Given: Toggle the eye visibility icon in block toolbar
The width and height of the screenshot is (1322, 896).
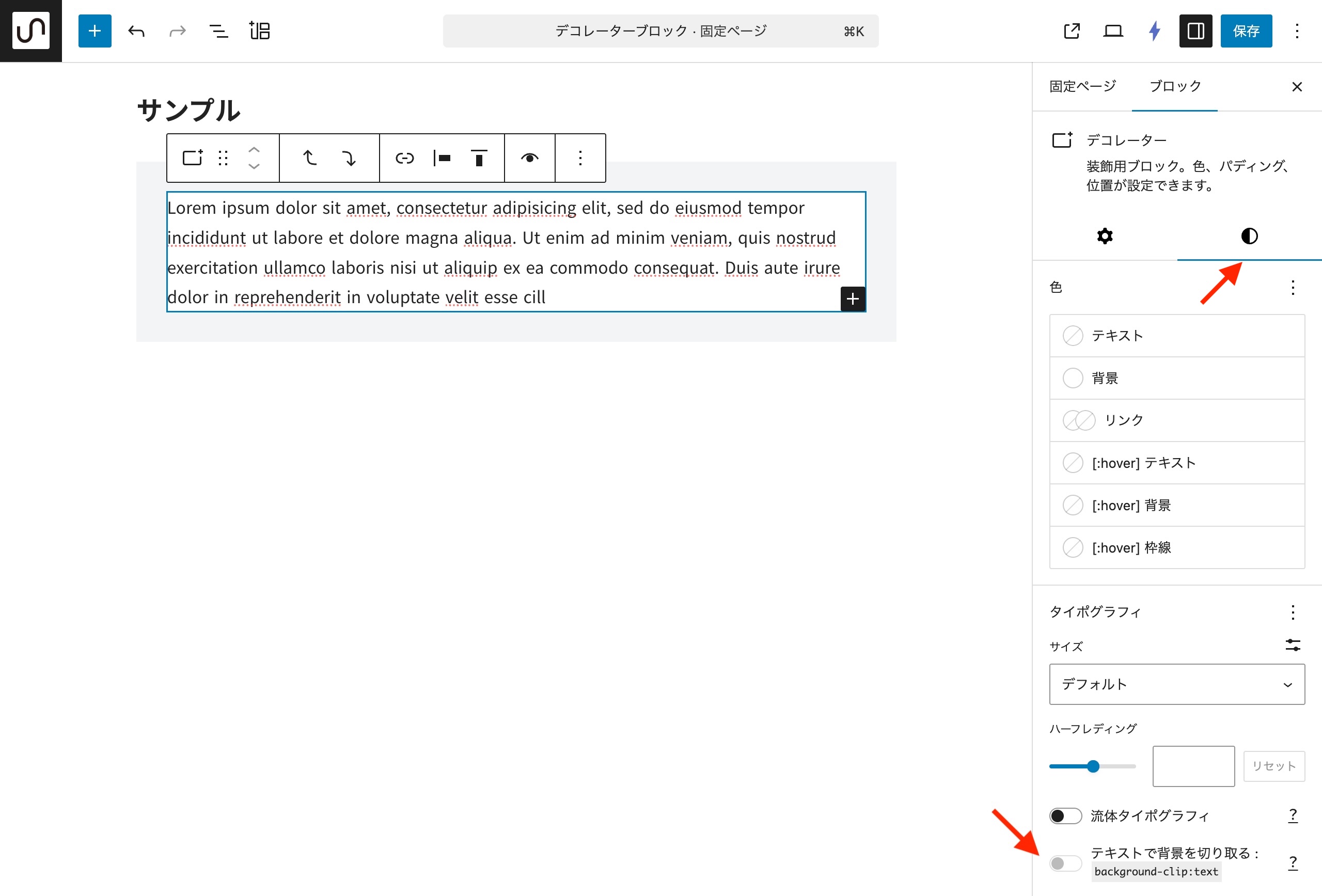Looking at the screenshot, I should point(530,158).
